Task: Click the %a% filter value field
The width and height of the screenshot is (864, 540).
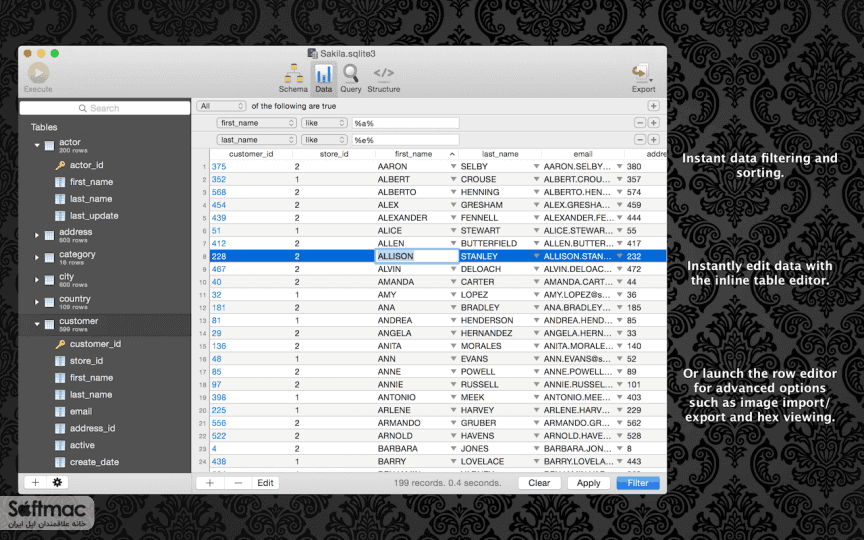Action: coord(406,123)
